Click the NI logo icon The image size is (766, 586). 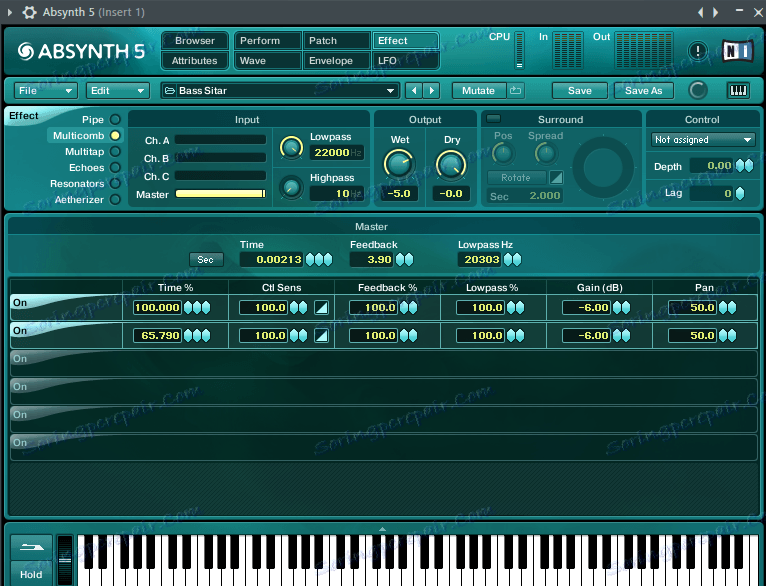[736, 51]
